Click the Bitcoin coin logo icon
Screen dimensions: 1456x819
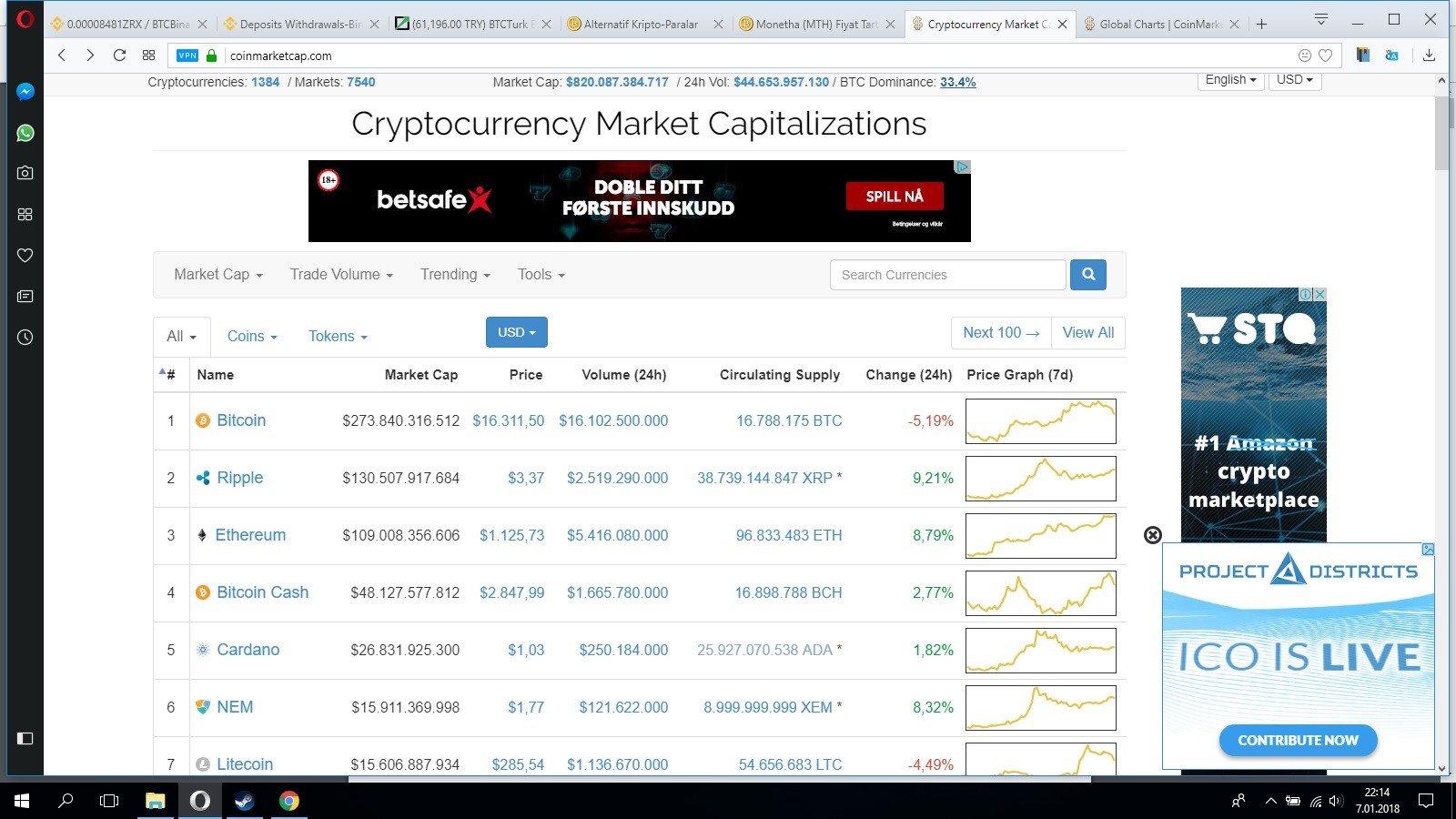click(x=203, y=420)
